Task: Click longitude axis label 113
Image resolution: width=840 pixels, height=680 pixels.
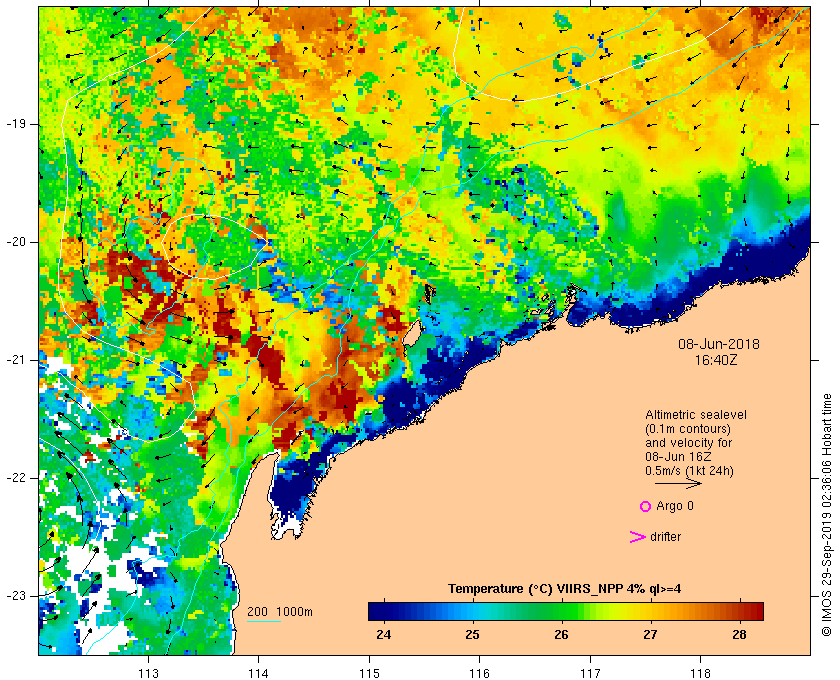Action: tap(148, 674)
